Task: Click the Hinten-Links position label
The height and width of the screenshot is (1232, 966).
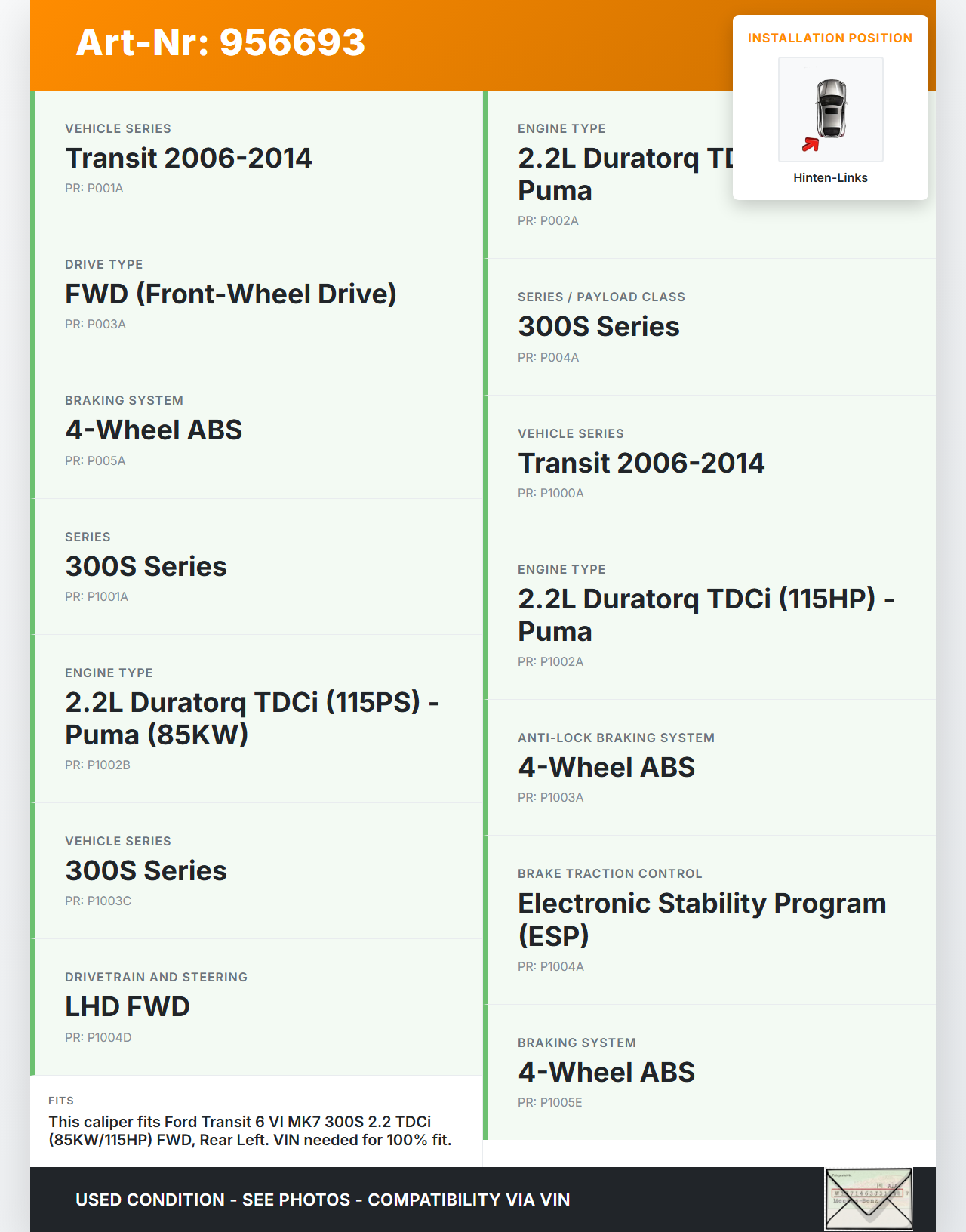Action: point(830,178)
